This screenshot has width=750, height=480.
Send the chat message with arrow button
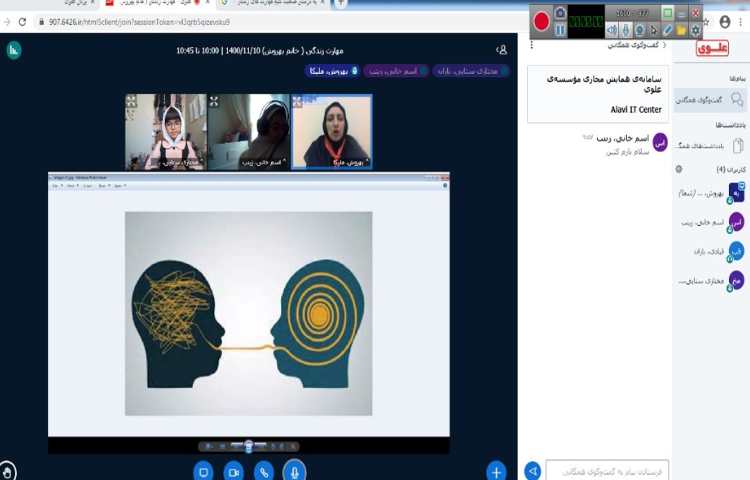pyautogui.click(x=532, y=471)
